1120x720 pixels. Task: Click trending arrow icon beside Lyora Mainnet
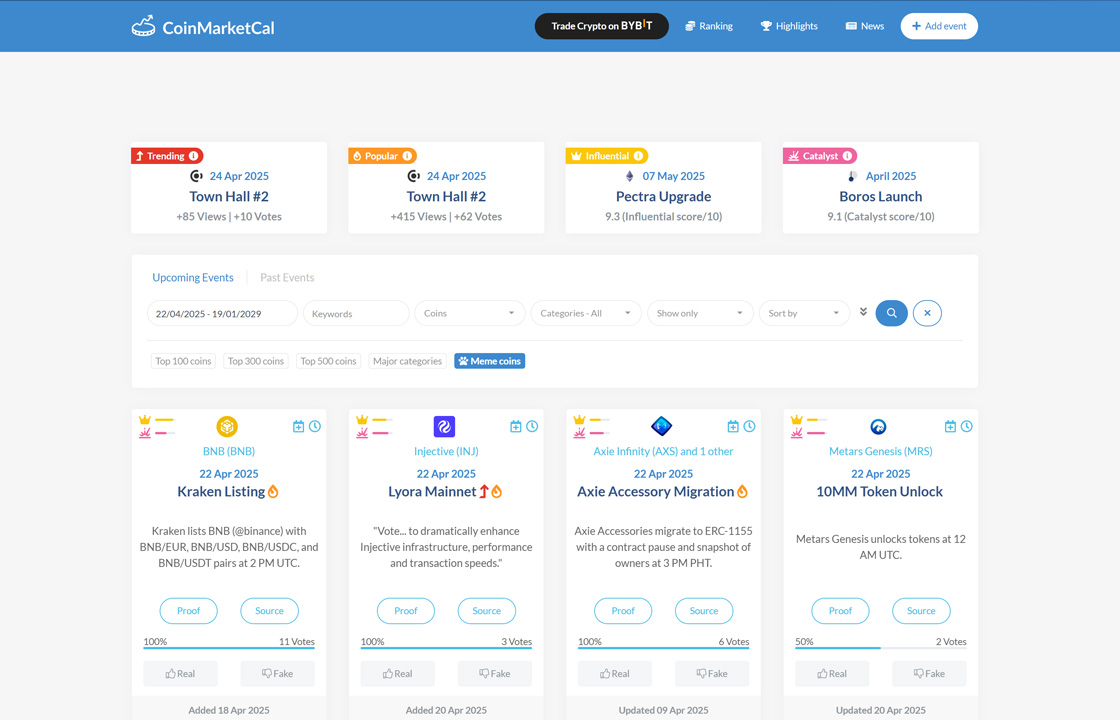pos(484,491)
